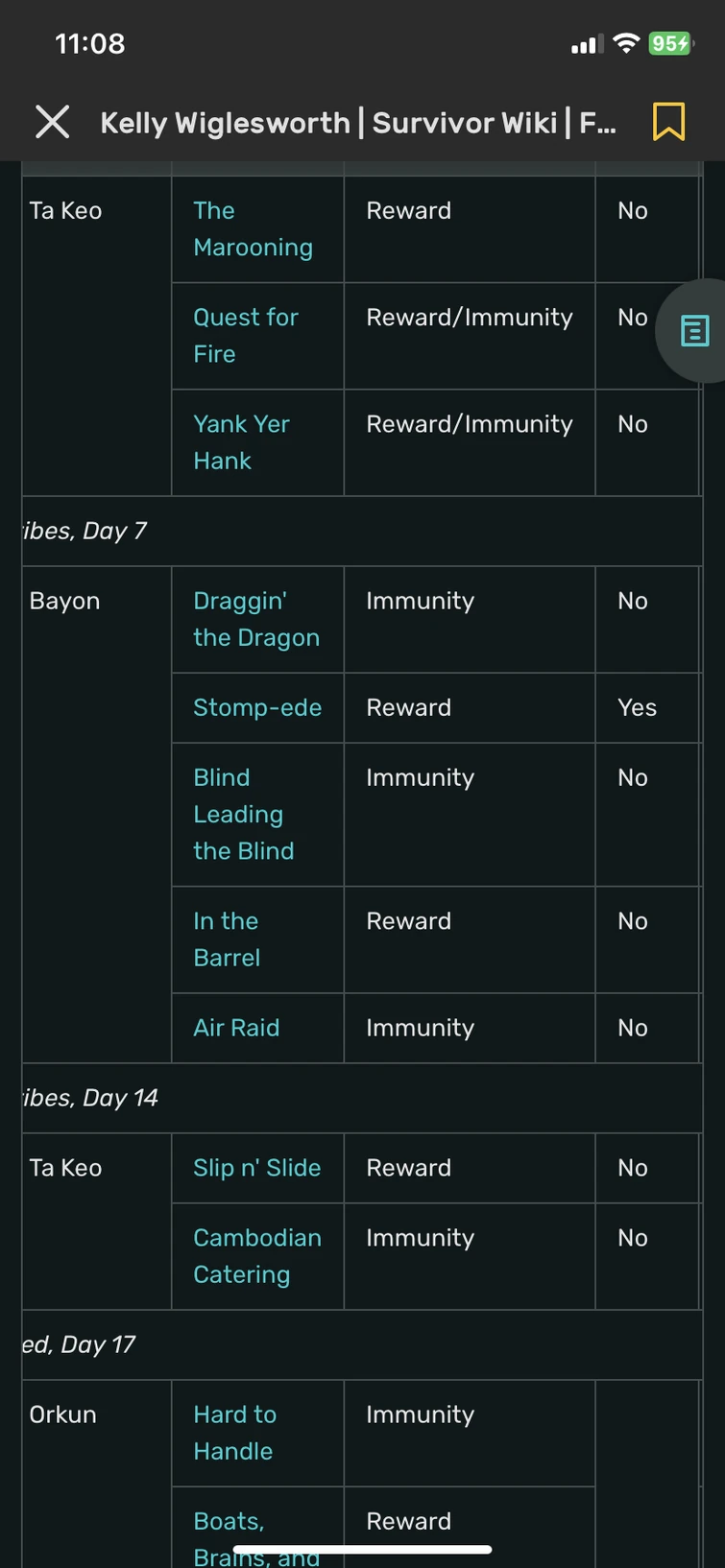Open the Air Raid challenge link

click(236, 1028)
